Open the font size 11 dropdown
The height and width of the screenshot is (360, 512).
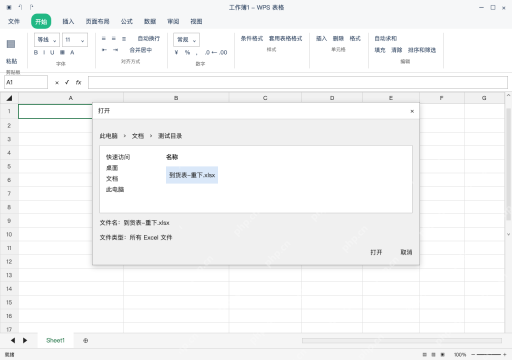tap(75, 40)
